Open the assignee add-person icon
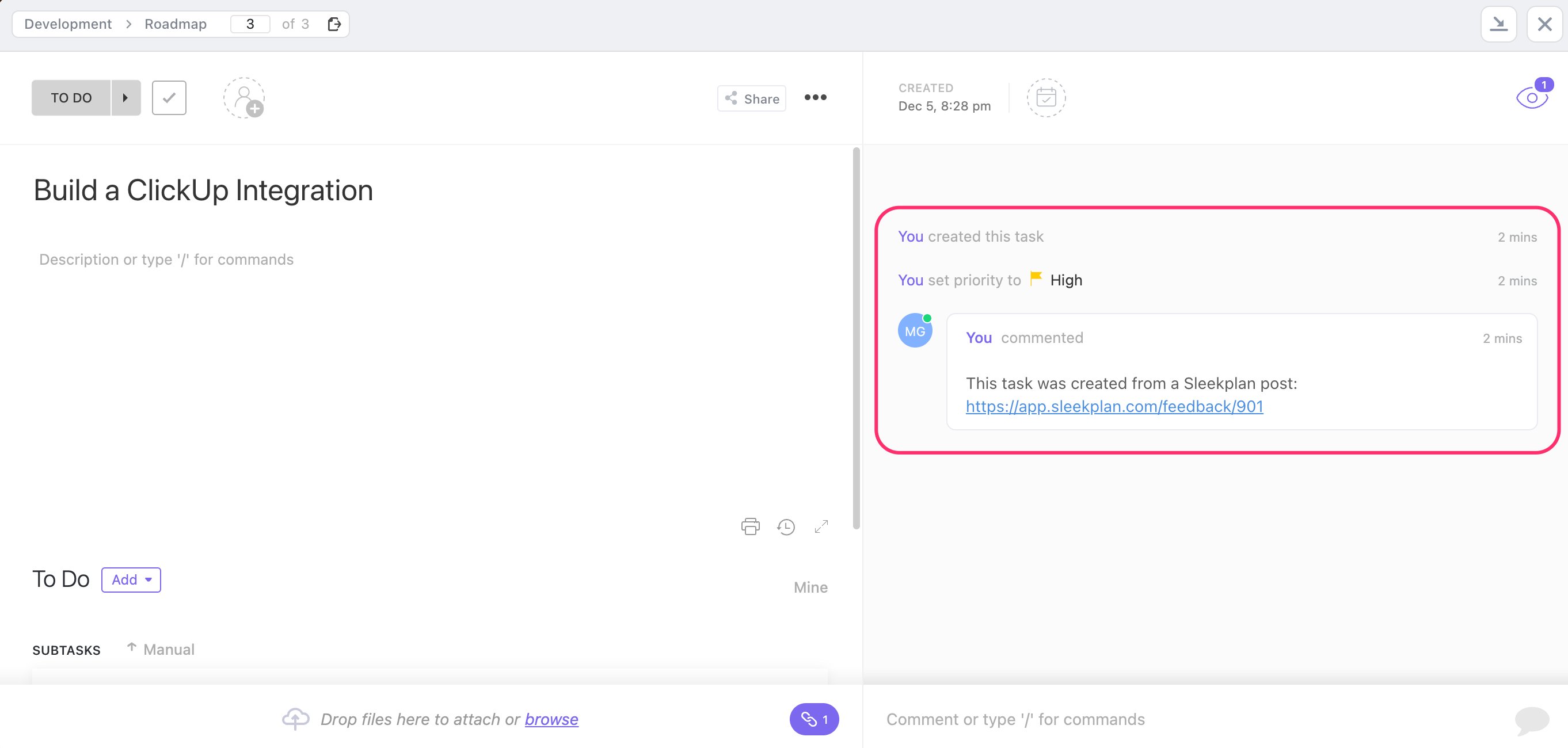This screenshot has width=1568, height=748. tap(244, 97)
